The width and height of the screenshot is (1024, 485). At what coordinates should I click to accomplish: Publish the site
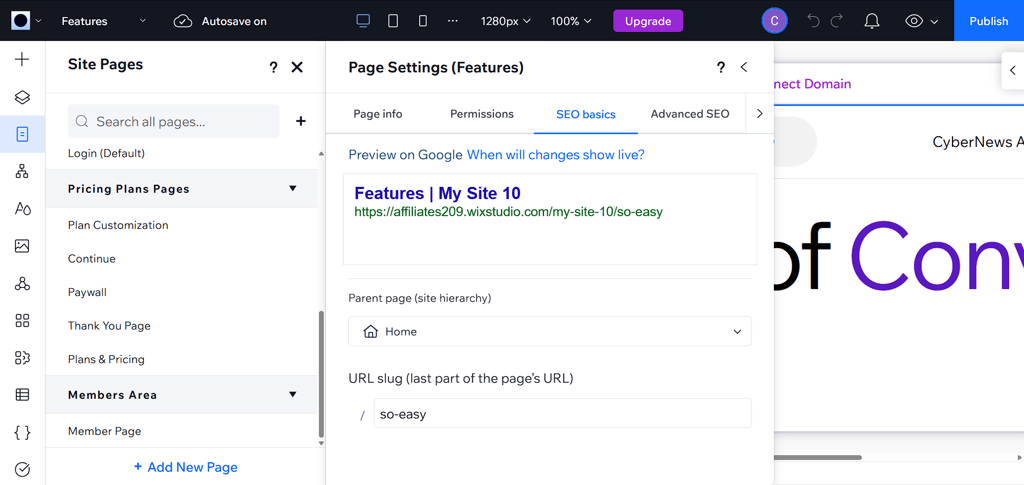click(x=989, y=21)
